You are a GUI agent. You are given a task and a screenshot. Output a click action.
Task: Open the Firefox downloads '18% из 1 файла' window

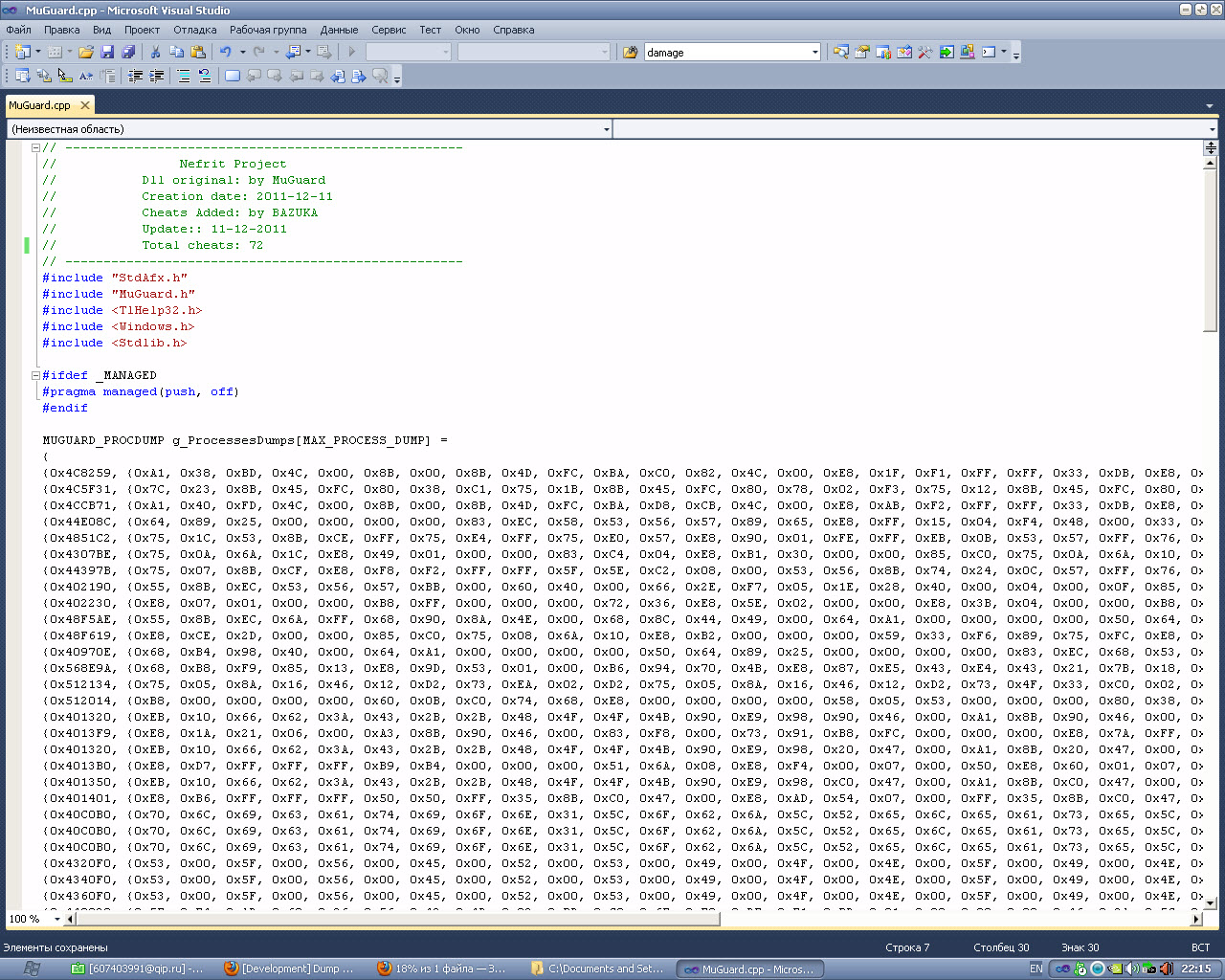[441, 969]
